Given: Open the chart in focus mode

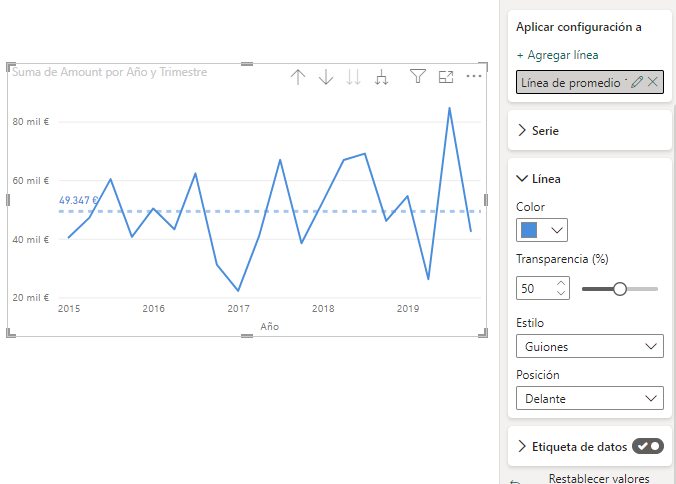Looking at the screenshot, I should tap(446, 77).
